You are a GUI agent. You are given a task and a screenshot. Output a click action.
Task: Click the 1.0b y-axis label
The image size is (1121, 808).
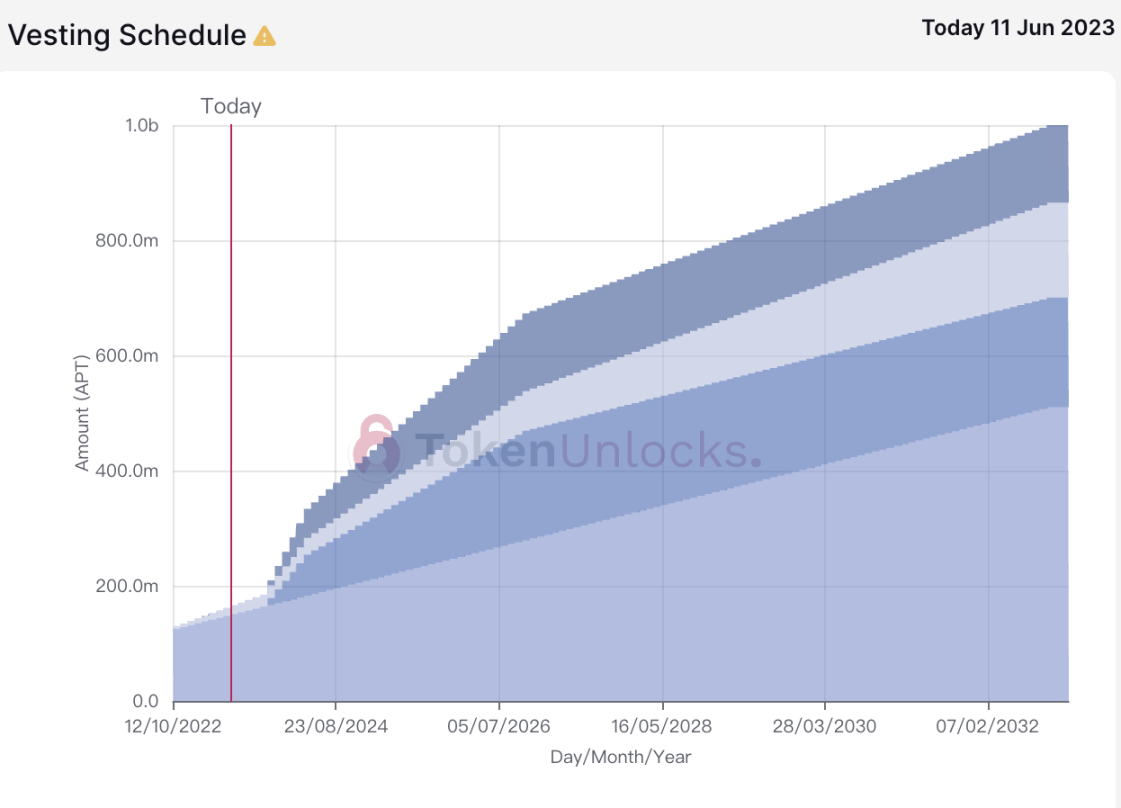point(142,126)
